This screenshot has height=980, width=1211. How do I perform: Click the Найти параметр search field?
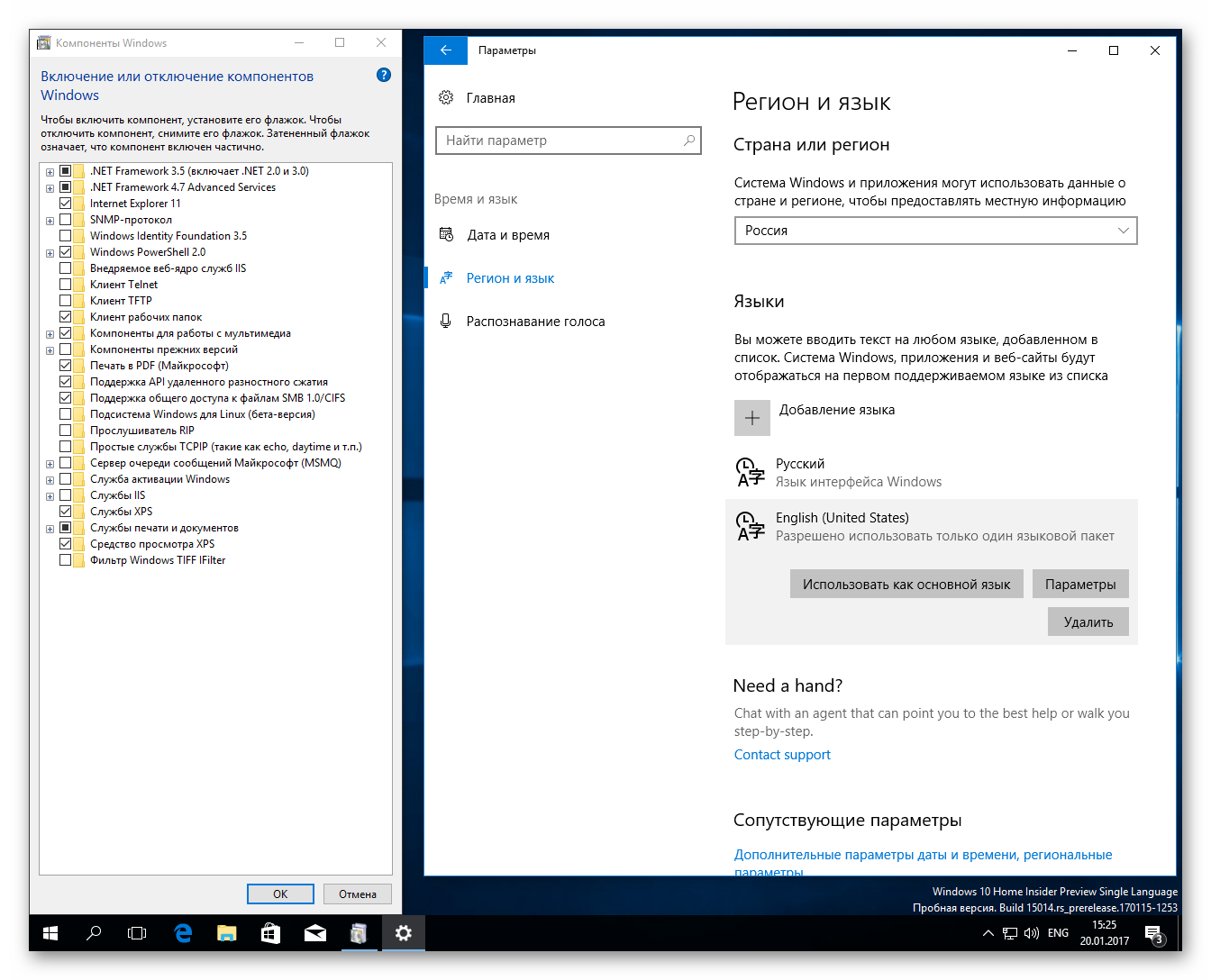point(568,141)
